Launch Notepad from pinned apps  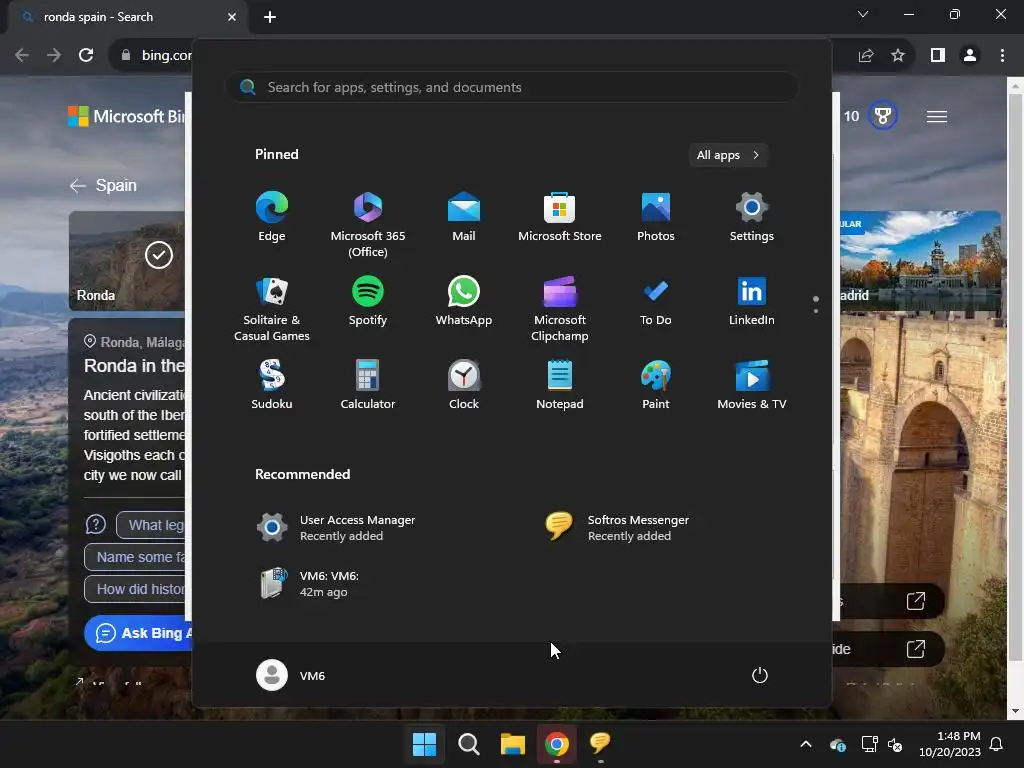(560, 385)
